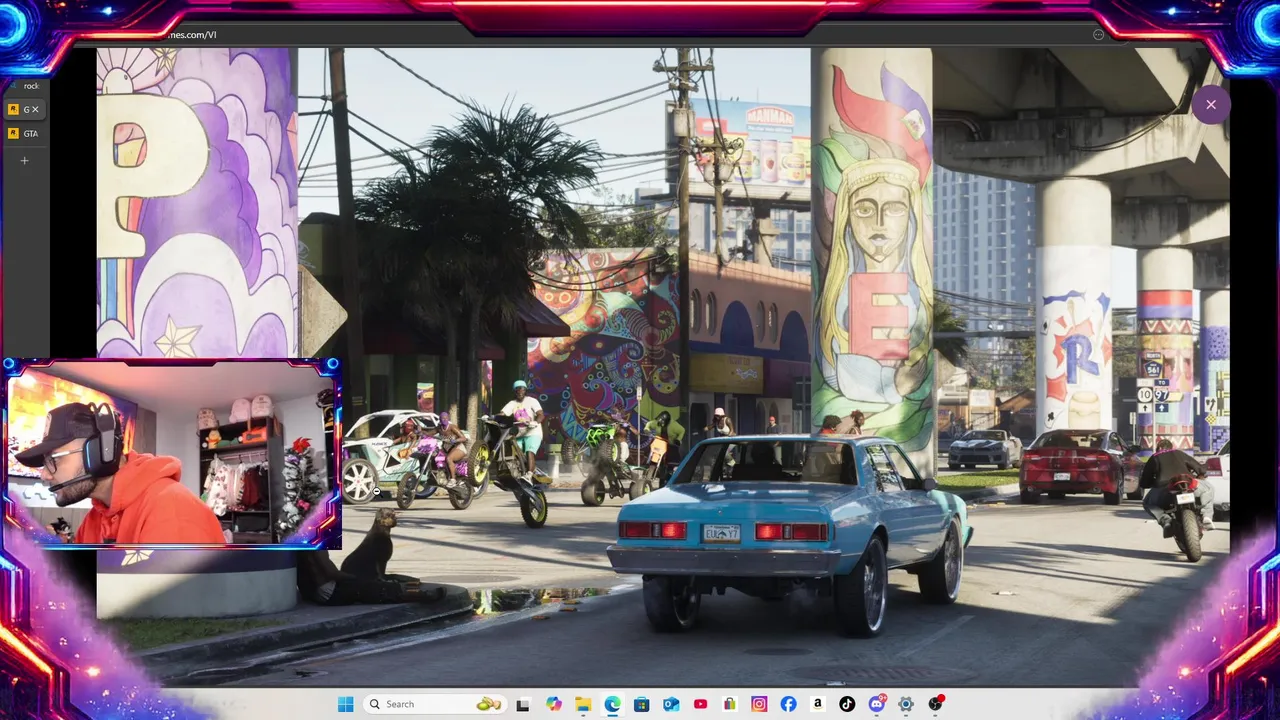Open Instagram from the taskbar
Viewport: 1280px width, 720px height.
point(759,704)
